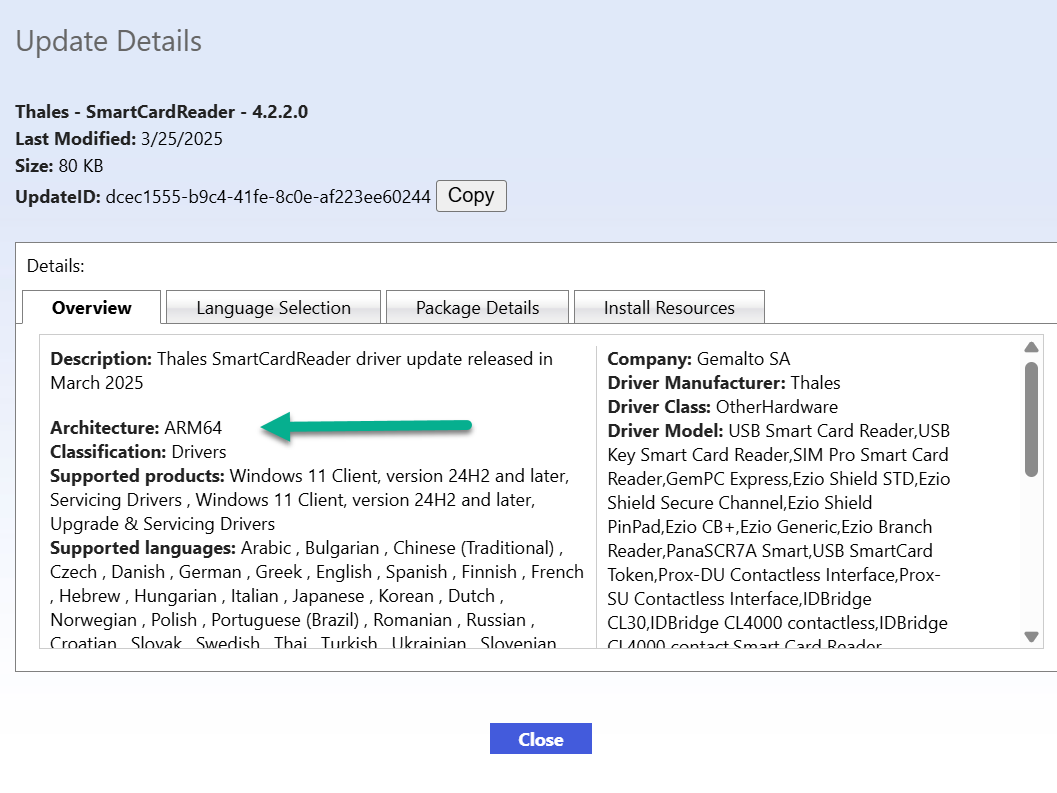Click the UpdateID dcec1555-b9c4-41fe-8c0e-af223ee60244
Viewport: 1057px width, 793px height.
pos(268,197)
